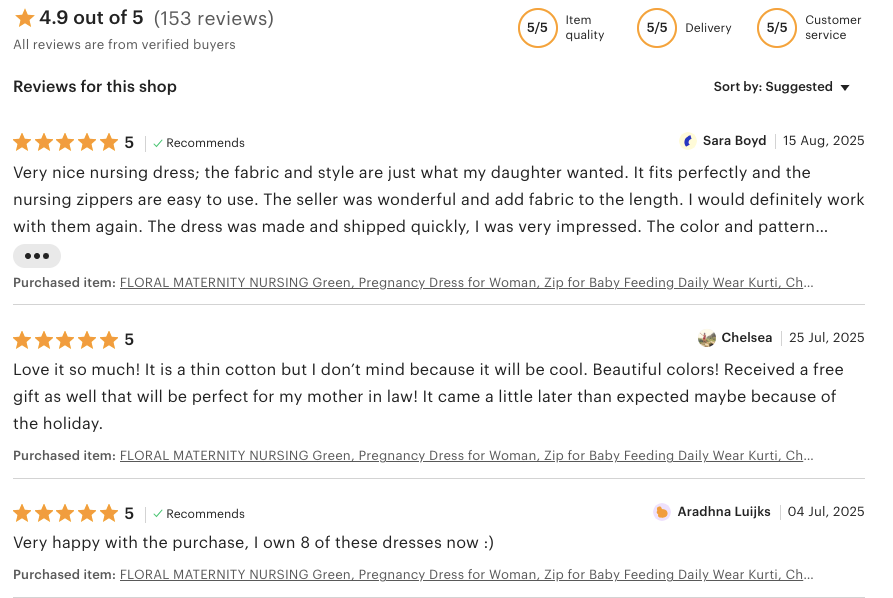Click the Delivery 5/5 circle badge
Image resolution: width=893 pixels, height=598 pixels.
click(x=656, y=28)
